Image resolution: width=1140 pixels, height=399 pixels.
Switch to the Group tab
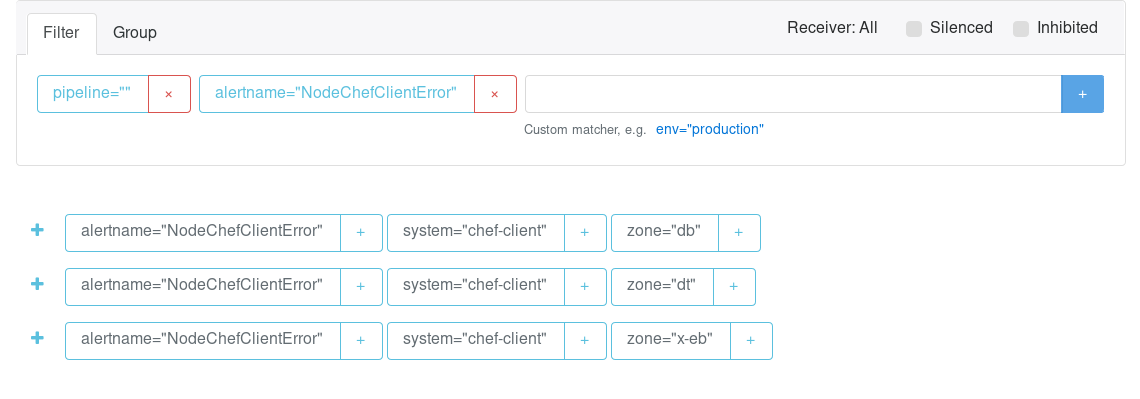coord(135,33)
